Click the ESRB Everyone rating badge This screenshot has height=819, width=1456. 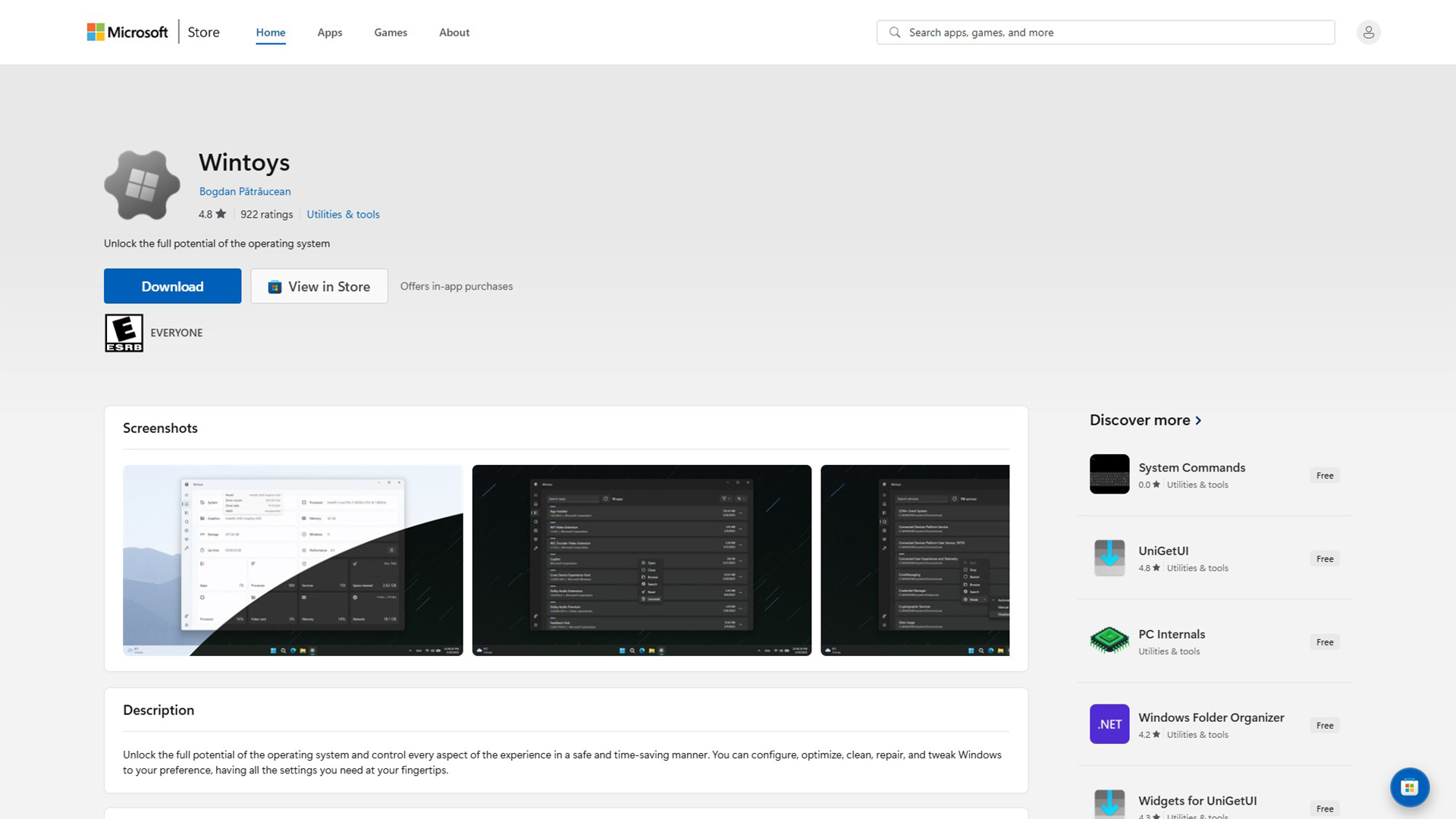pyautogui.click(x=124, y=333)
